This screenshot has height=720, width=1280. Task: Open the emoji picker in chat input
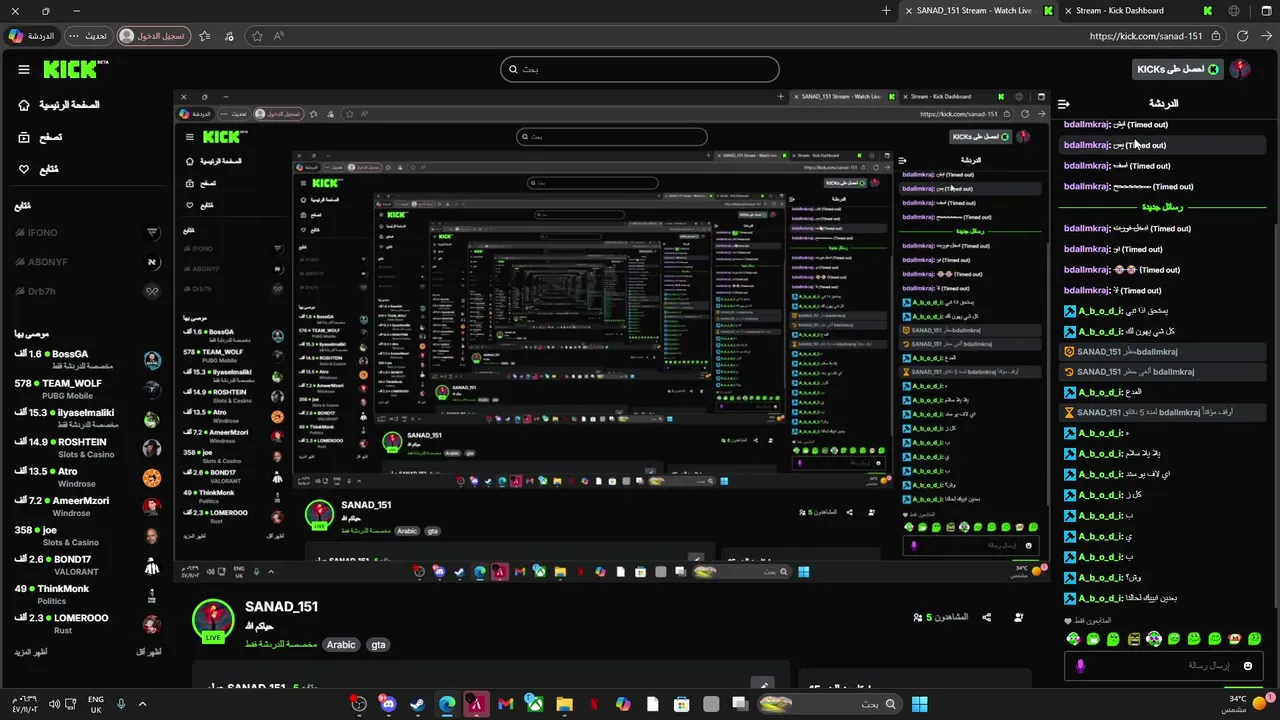[1247, 665]
